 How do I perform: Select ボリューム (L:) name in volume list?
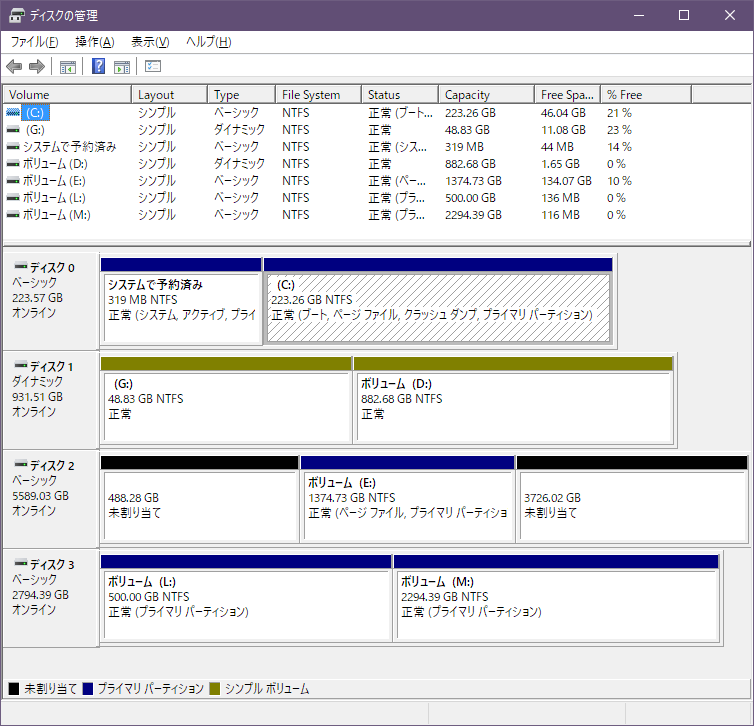click(54, 198)
